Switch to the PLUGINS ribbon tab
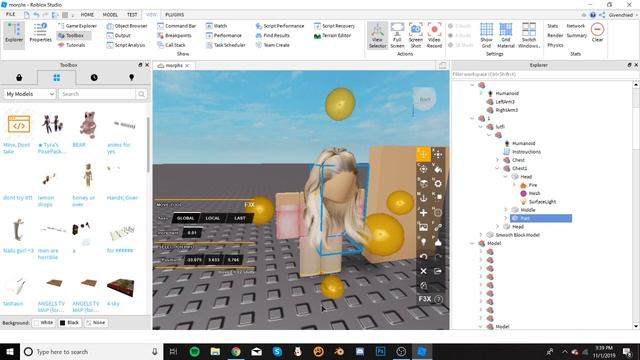 175,14
